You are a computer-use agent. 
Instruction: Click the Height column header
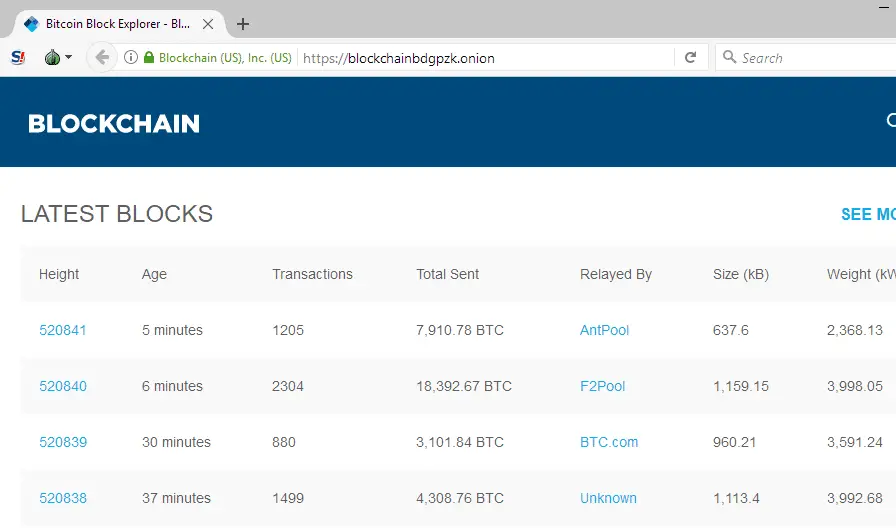pos(59,274)
